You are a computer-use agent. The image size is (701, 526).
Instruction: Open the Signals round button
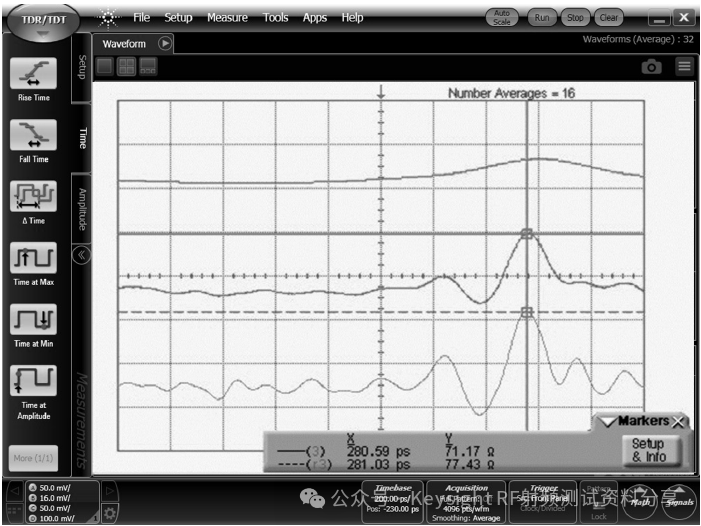coord(679,502)
